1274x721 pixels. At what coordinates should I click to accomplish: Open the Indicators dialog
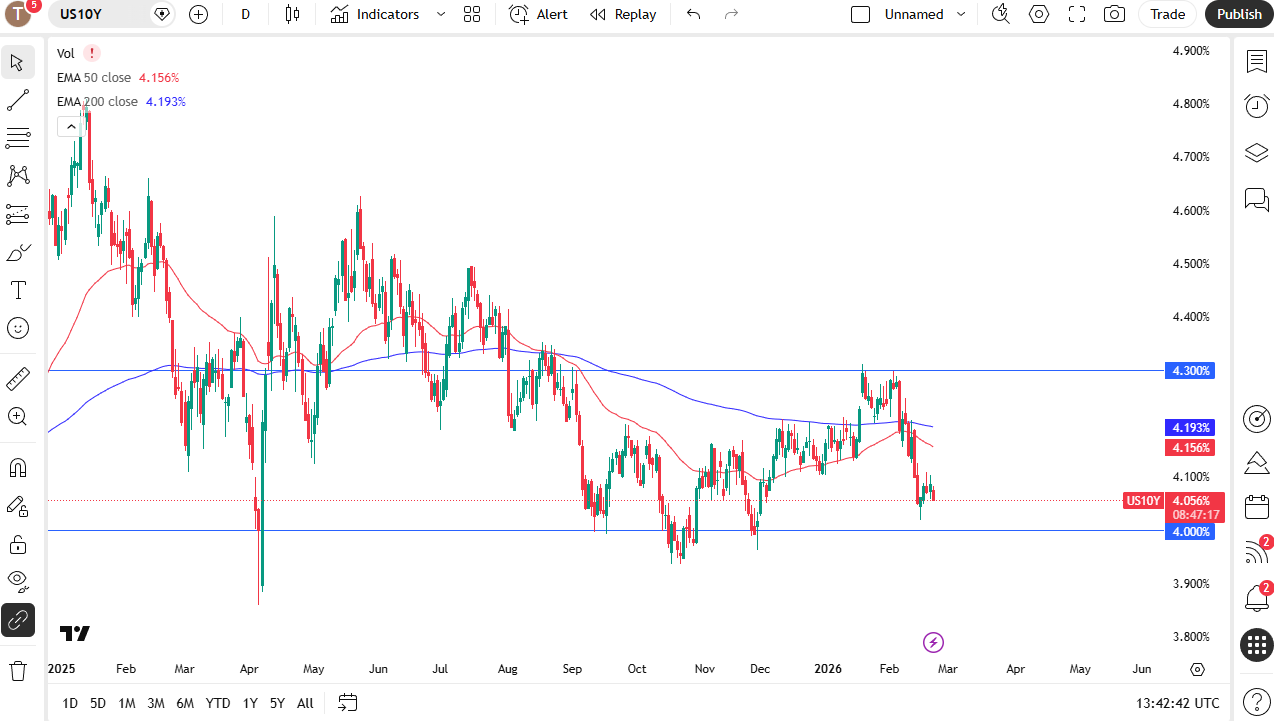coord(376,14)
